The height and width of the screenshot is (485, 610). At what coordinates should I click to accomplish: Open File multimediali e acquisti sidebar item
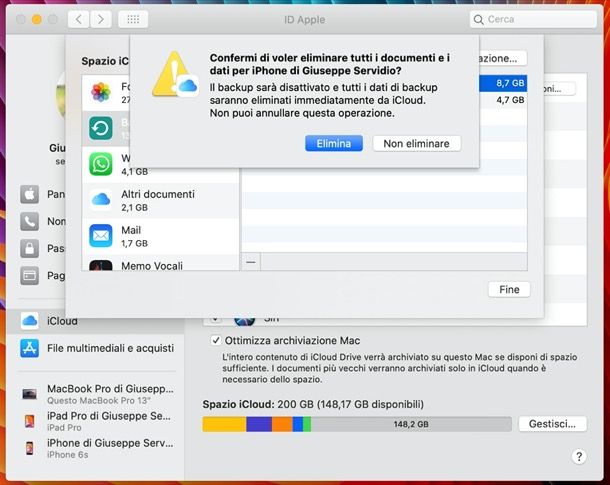[x=97, y=348]
